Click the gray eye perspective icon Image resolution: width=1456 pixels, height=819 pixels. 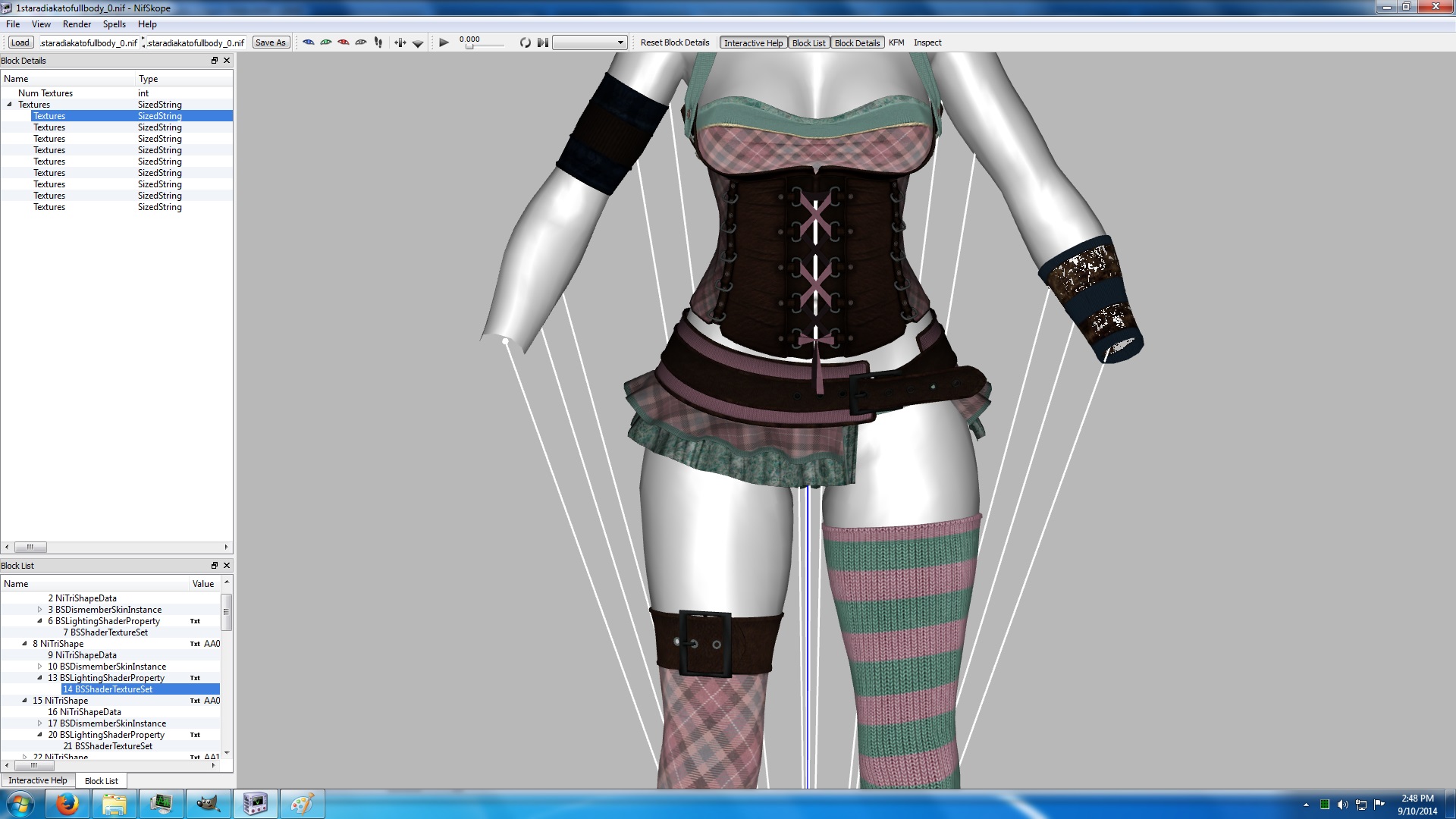pos(361,42)
